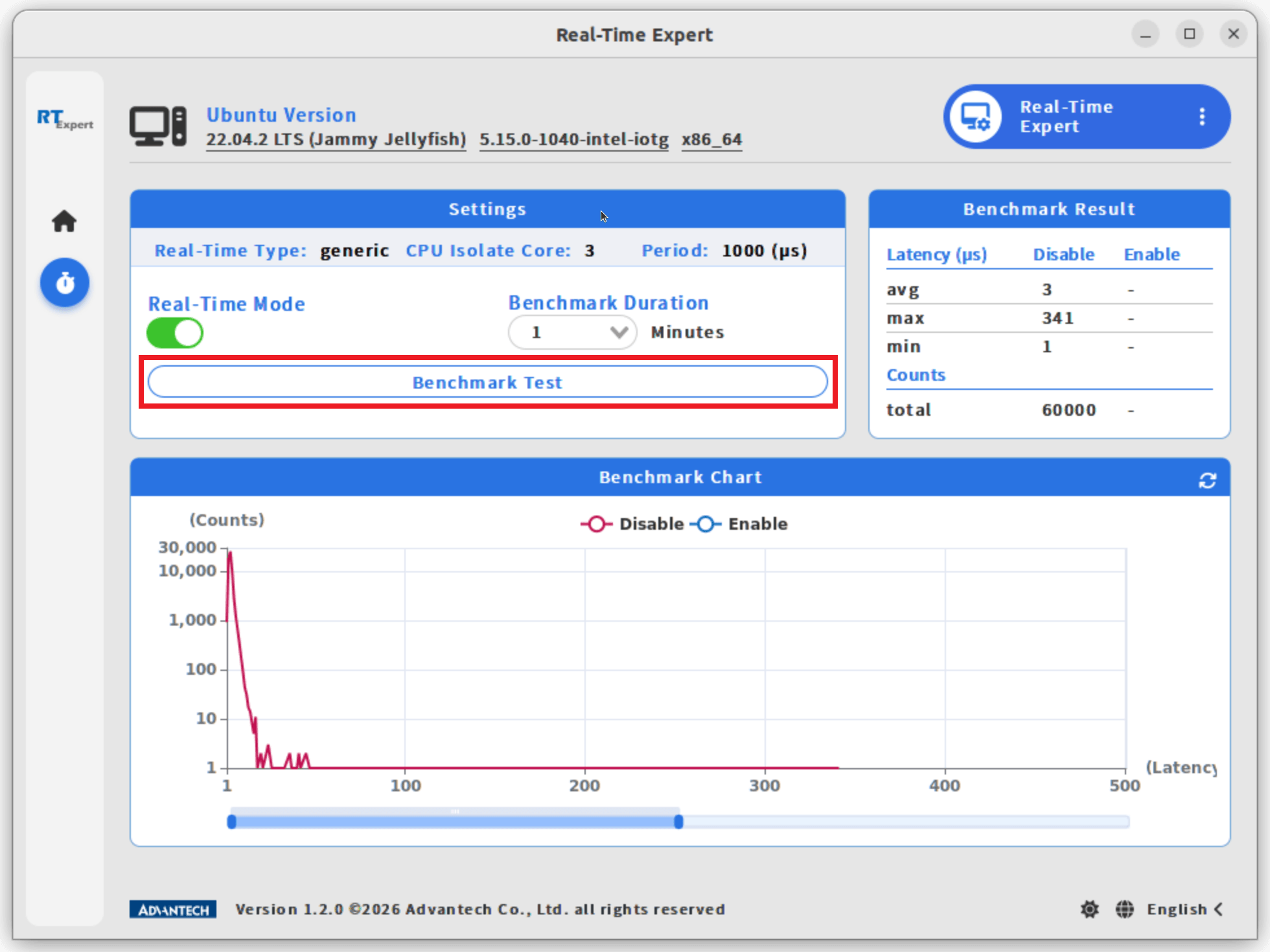Click the Real-Time Expert monitor gear icon
The height and width of the screenshot is (952, 1270).
tap(975, 117)
